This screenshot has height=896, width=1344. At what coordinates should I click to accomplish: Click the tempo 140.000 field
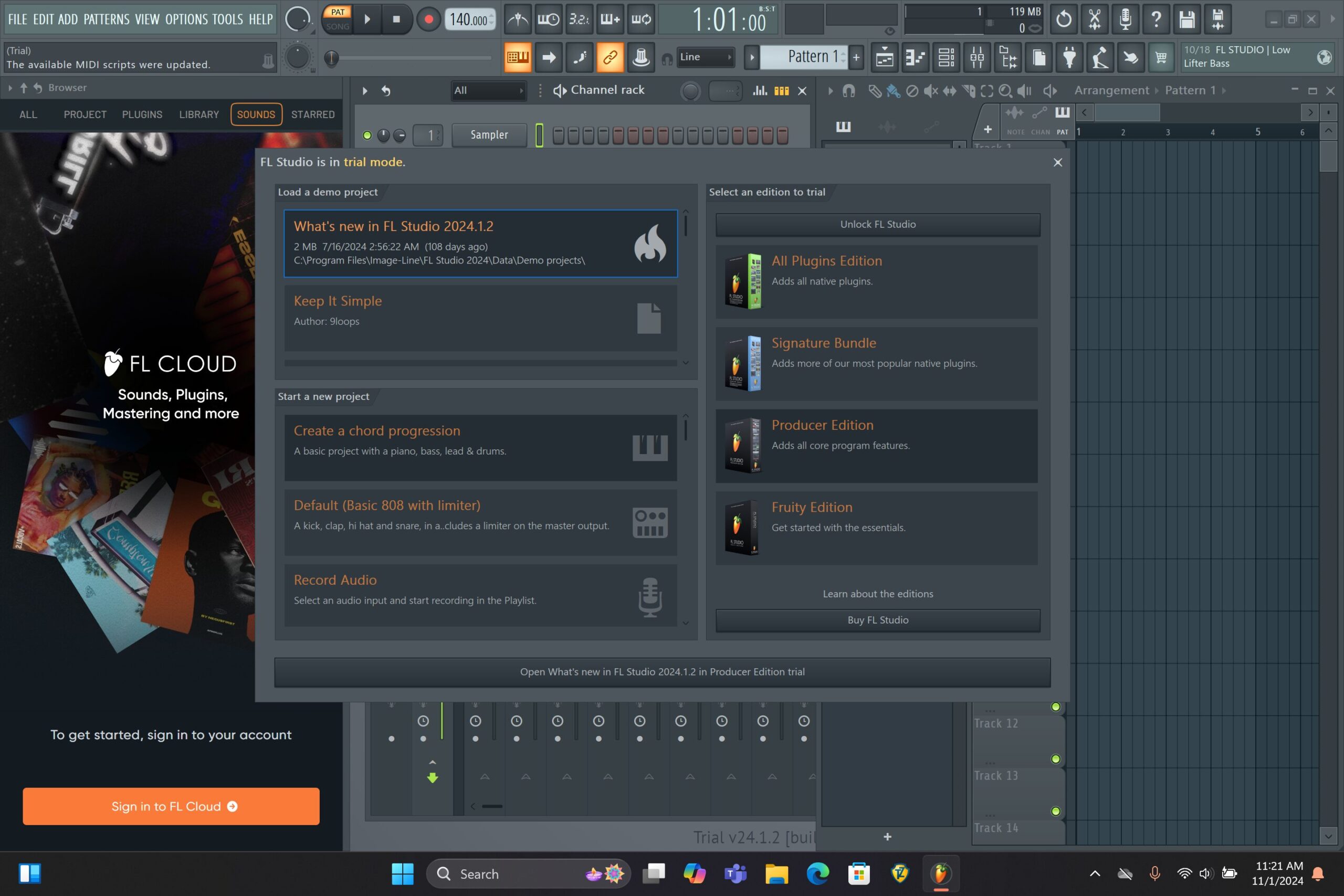click(470, 19)
